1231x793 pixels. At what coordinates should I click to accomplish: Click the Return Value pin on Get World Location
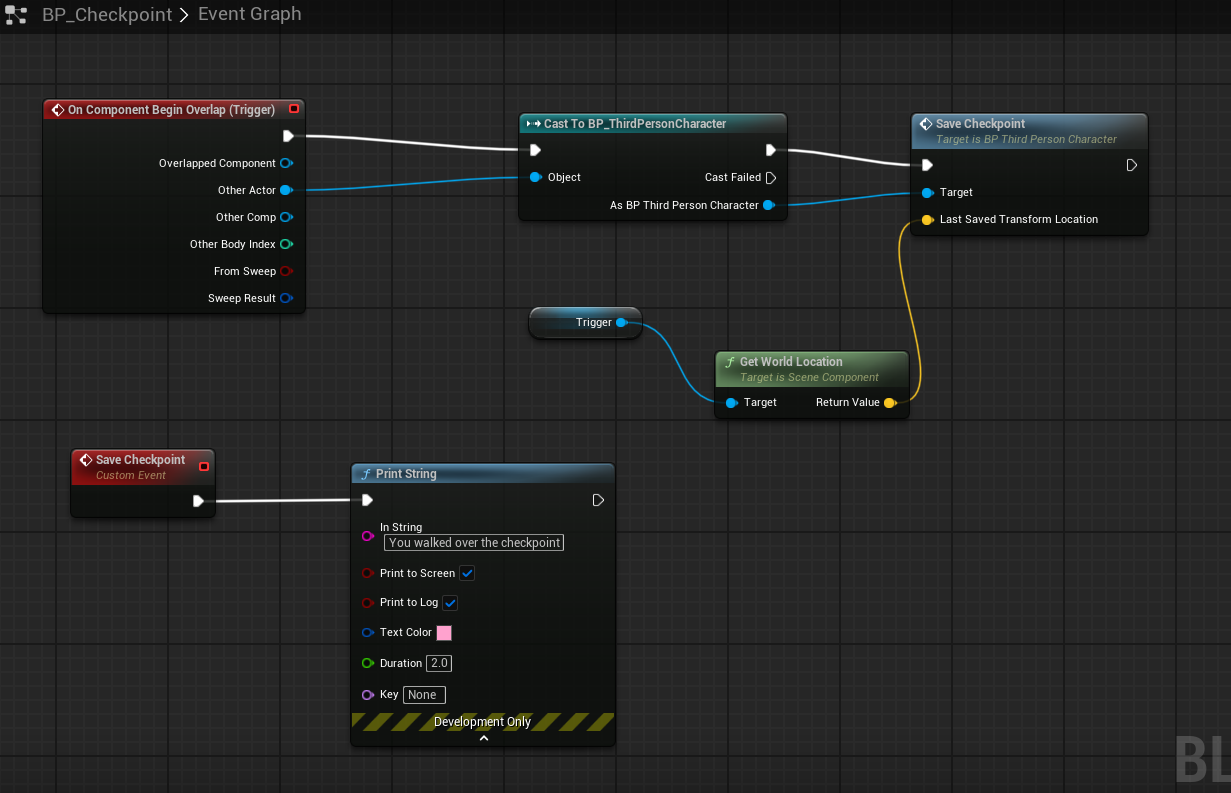click(889, 402)
